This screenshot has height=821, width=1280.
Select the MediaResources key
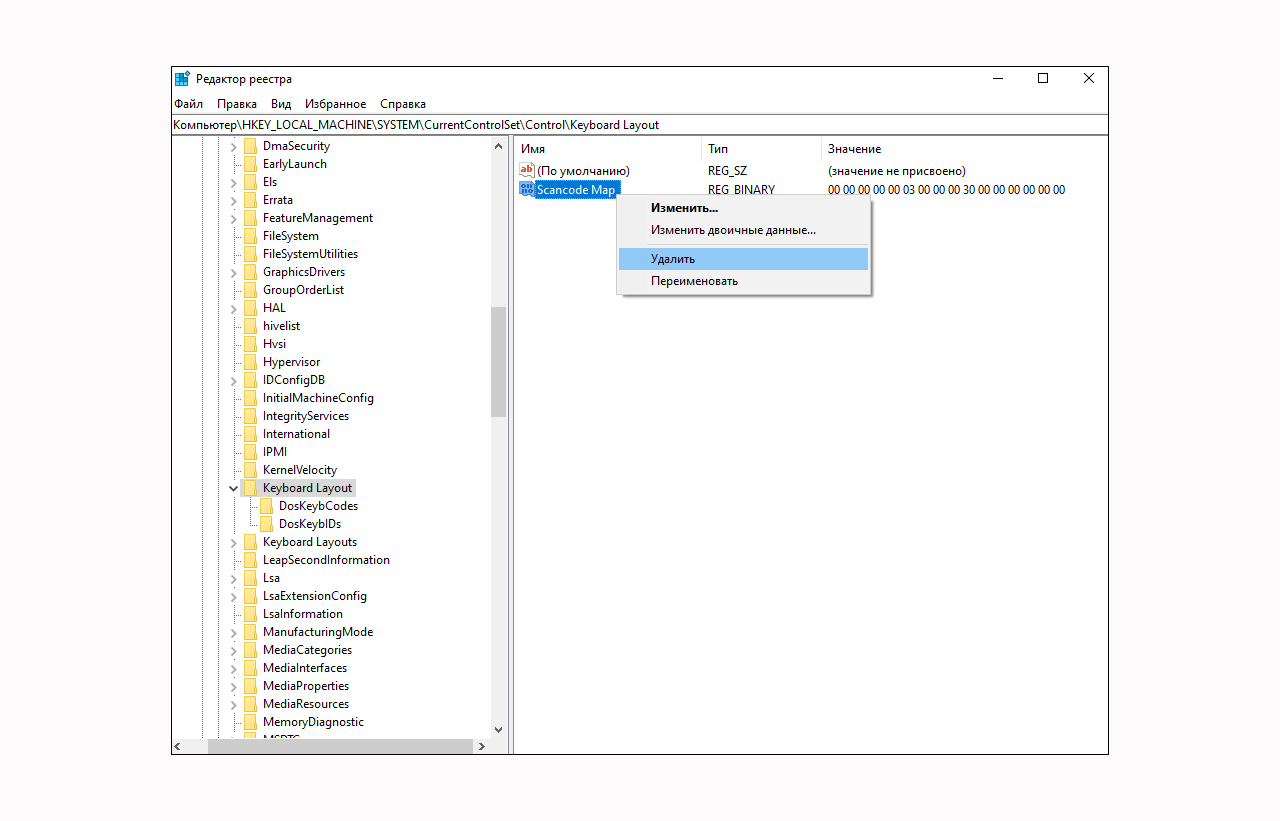pyautogui.click(x=306, y=704)
